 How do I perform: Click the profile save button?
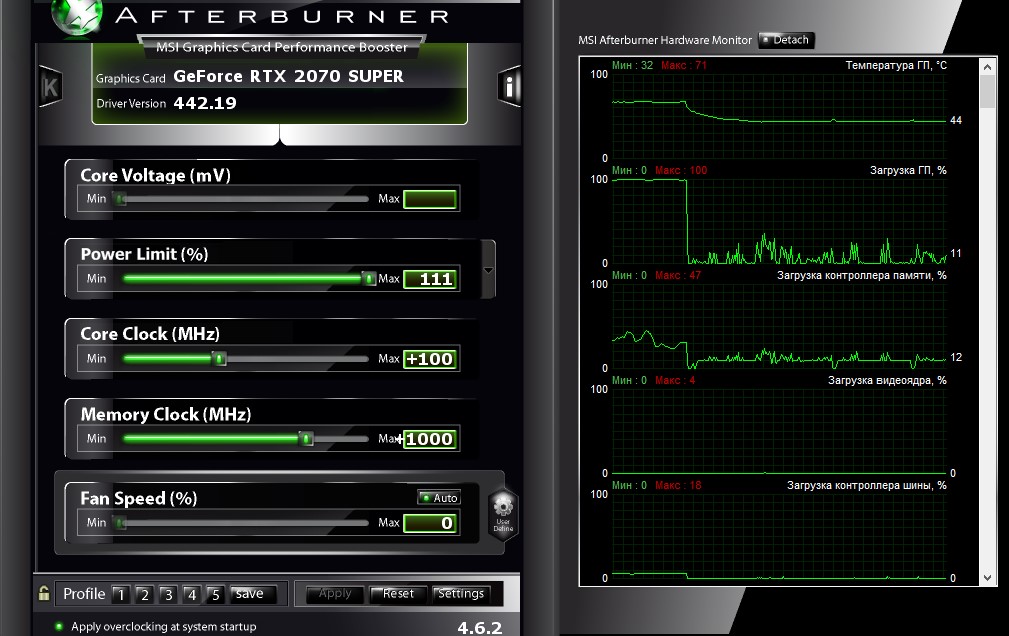[253, 594]
